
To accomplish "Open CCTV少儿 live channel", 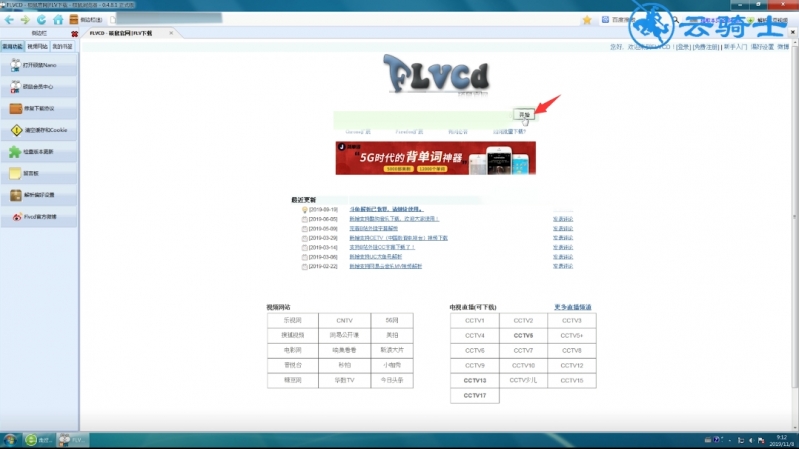I will [523, 380].
